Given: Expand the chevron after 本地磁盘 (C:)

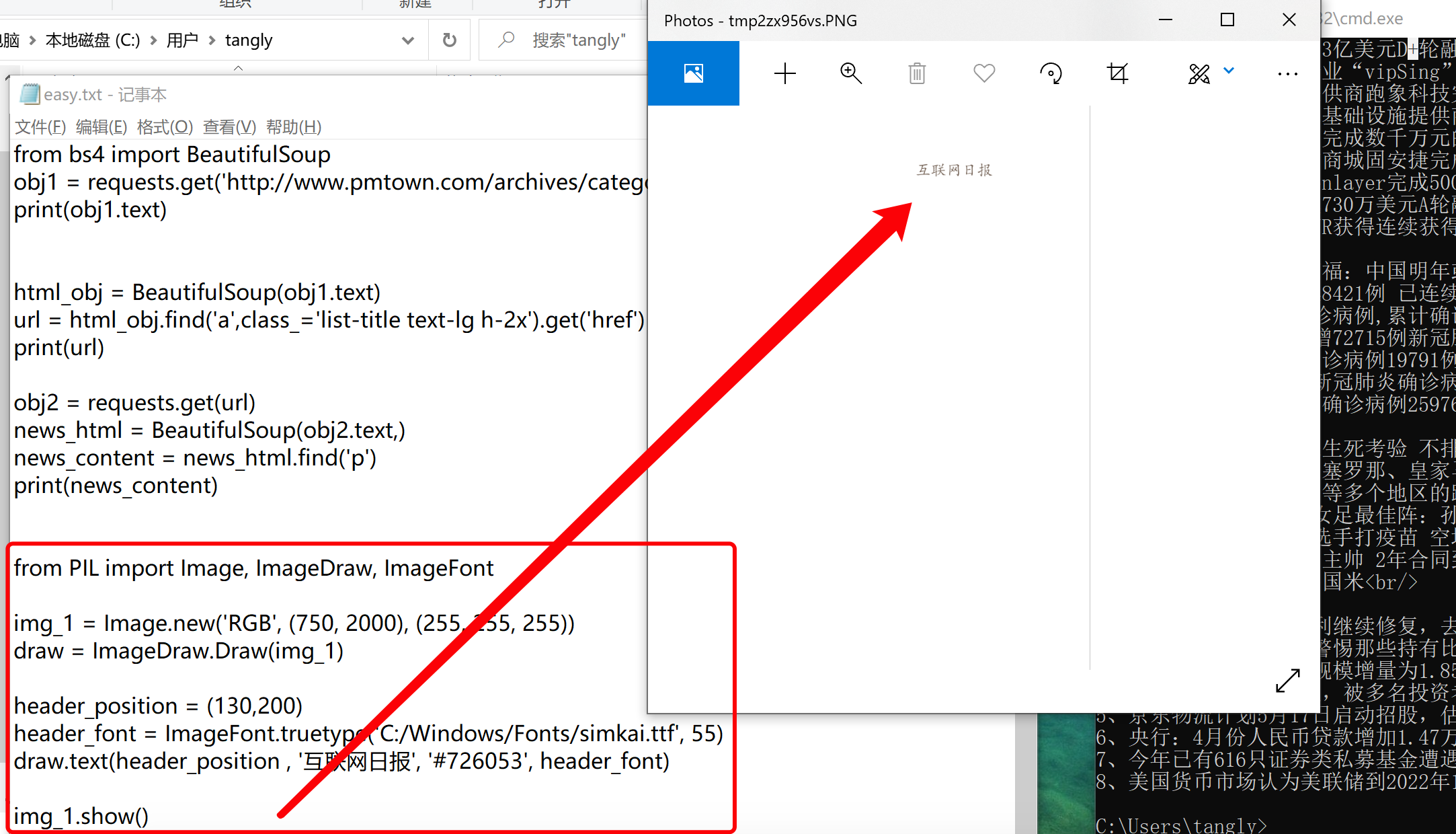Looking at the screenshot, I should (x=153, y=40).
